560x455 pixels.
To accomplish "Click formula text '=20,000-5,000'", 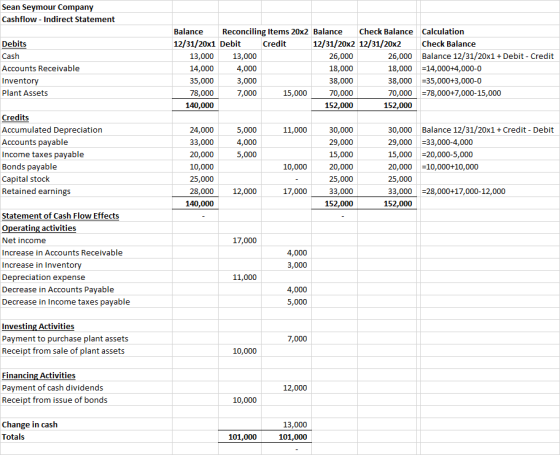I will click(447, 155).
